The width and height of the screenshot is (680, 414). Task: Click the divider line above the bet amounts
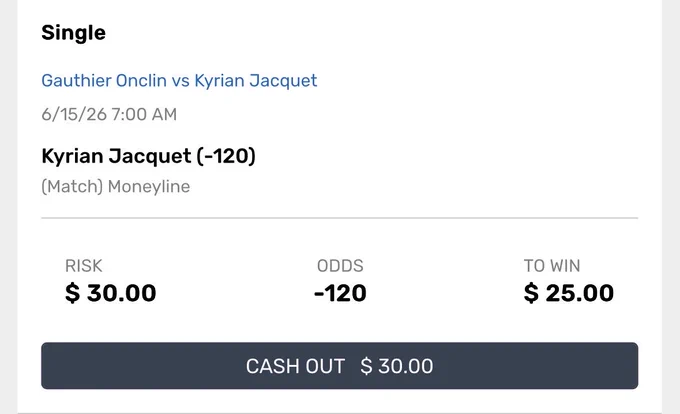[x=340, y=218]
